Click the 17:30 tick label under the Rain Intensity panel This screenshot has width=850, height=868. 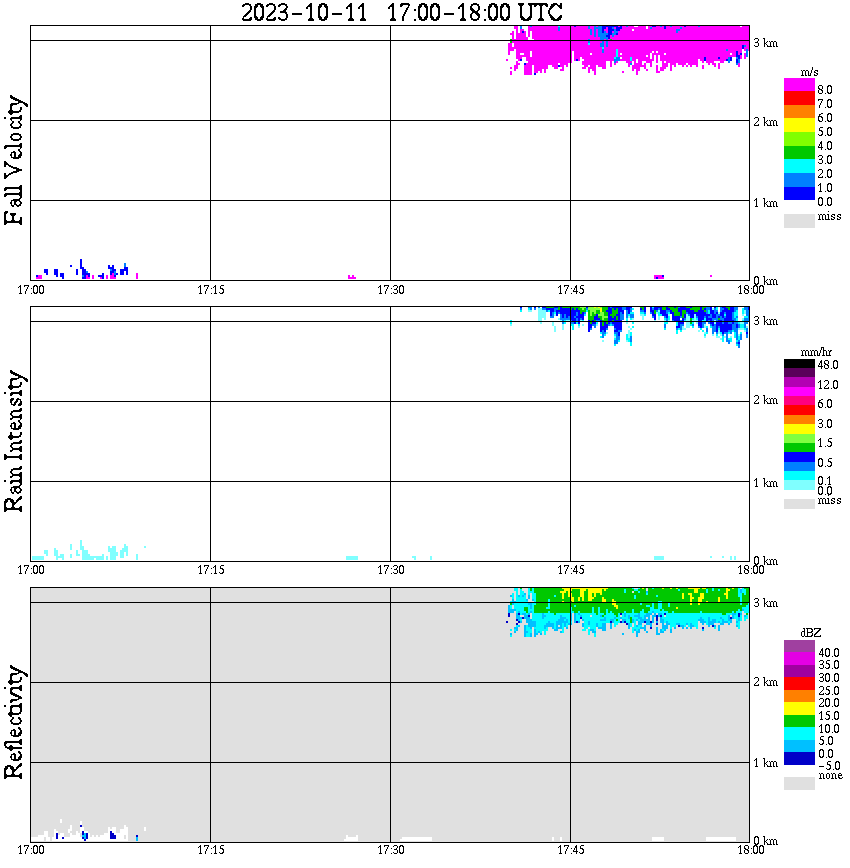[390, 570]
